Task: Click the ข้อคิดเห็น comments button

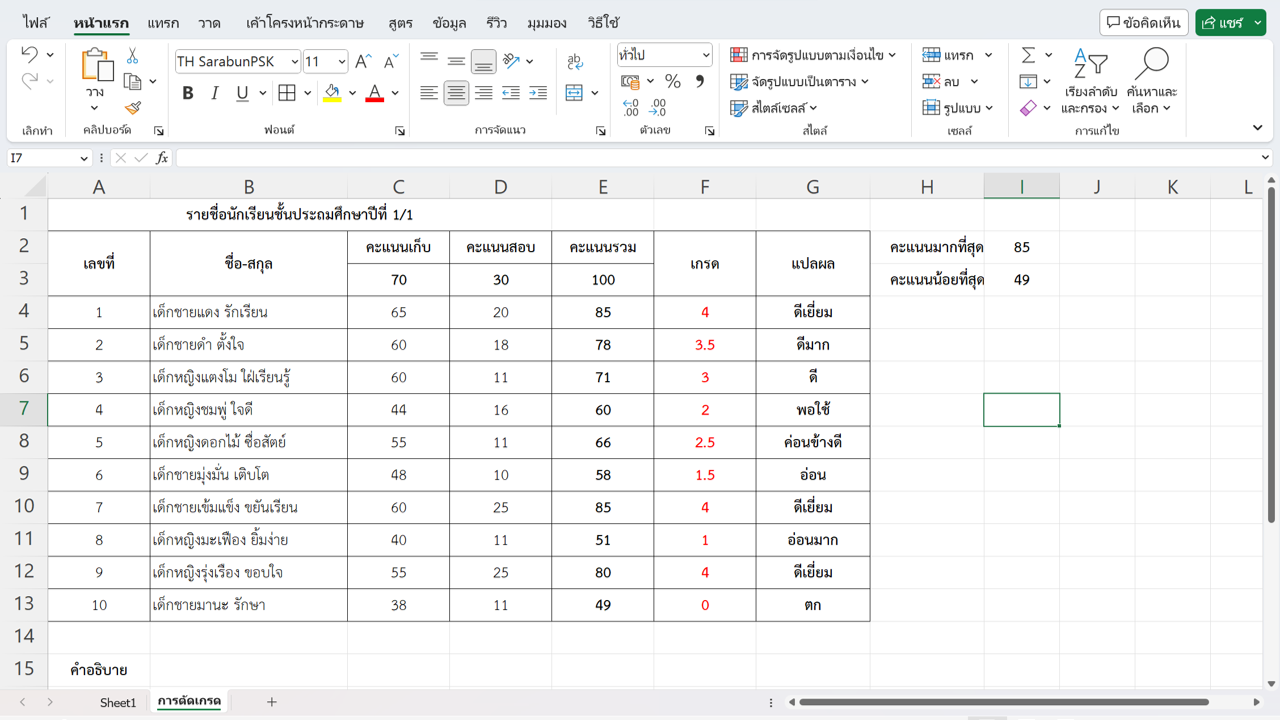Action: pos(1143,23)
